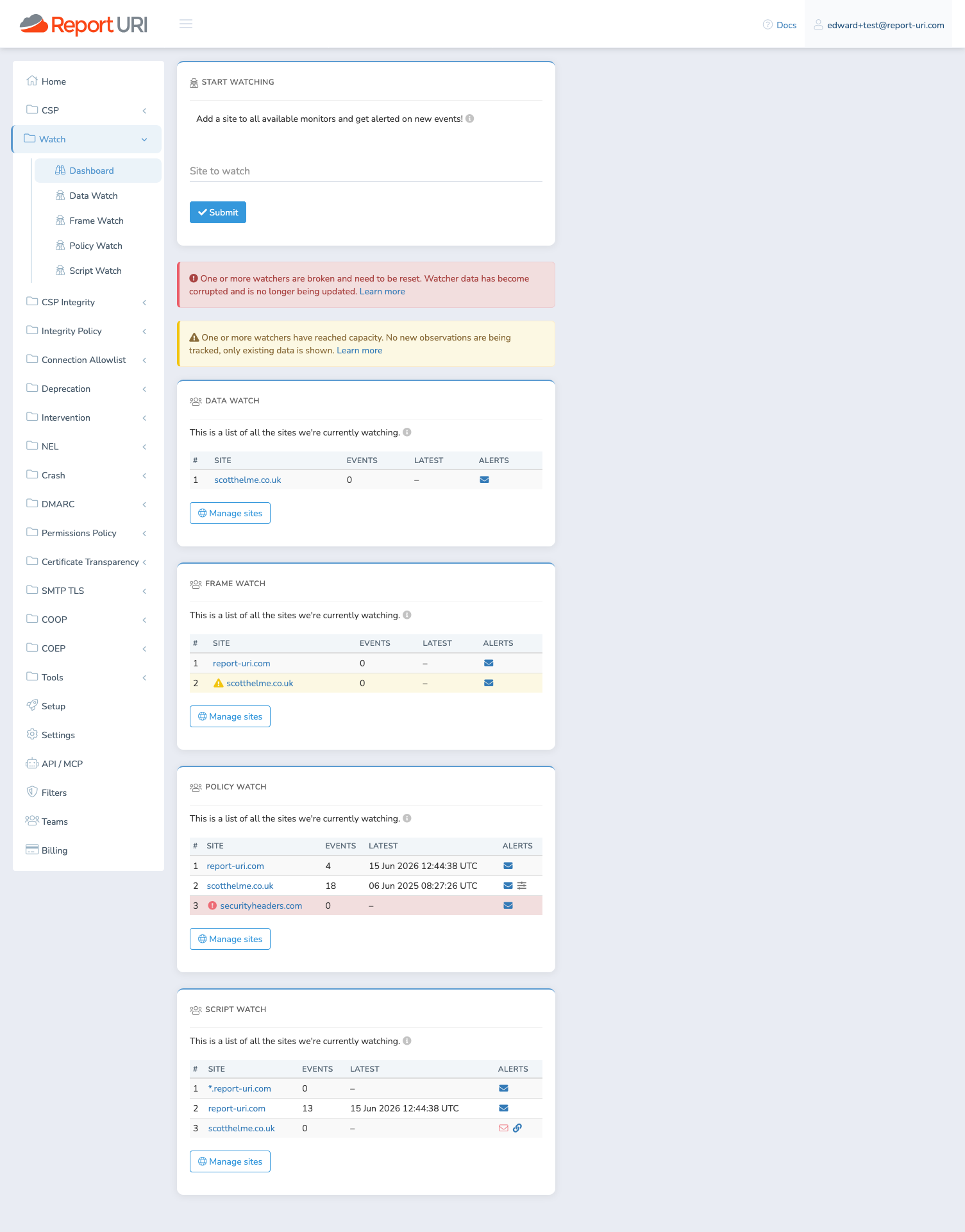
Task: Expand the Connection Allowlist menu
Action: [88, 360]
